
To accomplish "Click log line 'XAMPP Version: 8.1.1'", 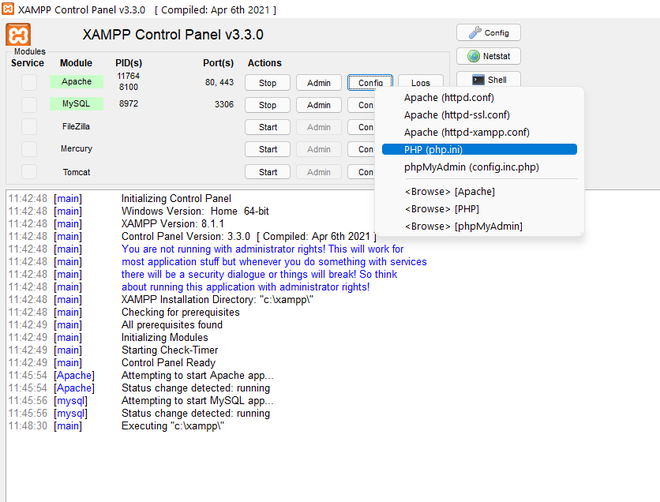I will click(x=173, y=223).
